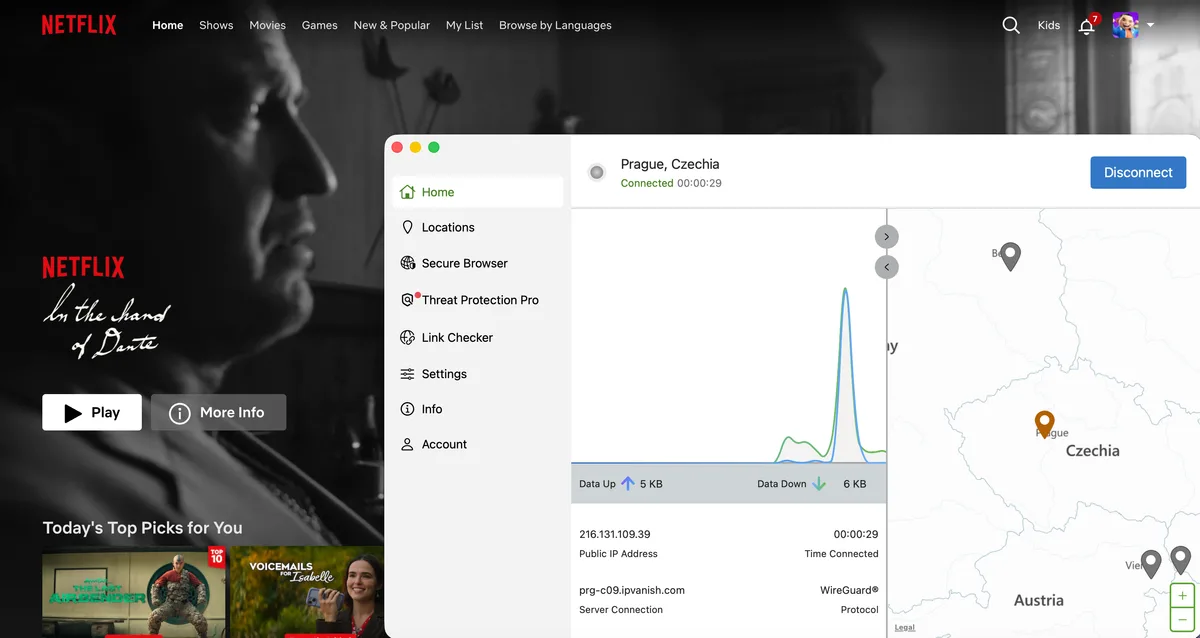Open Locations label in VPN sidebar
This screenshot has width=1200, height=638.
click(448, 227)
